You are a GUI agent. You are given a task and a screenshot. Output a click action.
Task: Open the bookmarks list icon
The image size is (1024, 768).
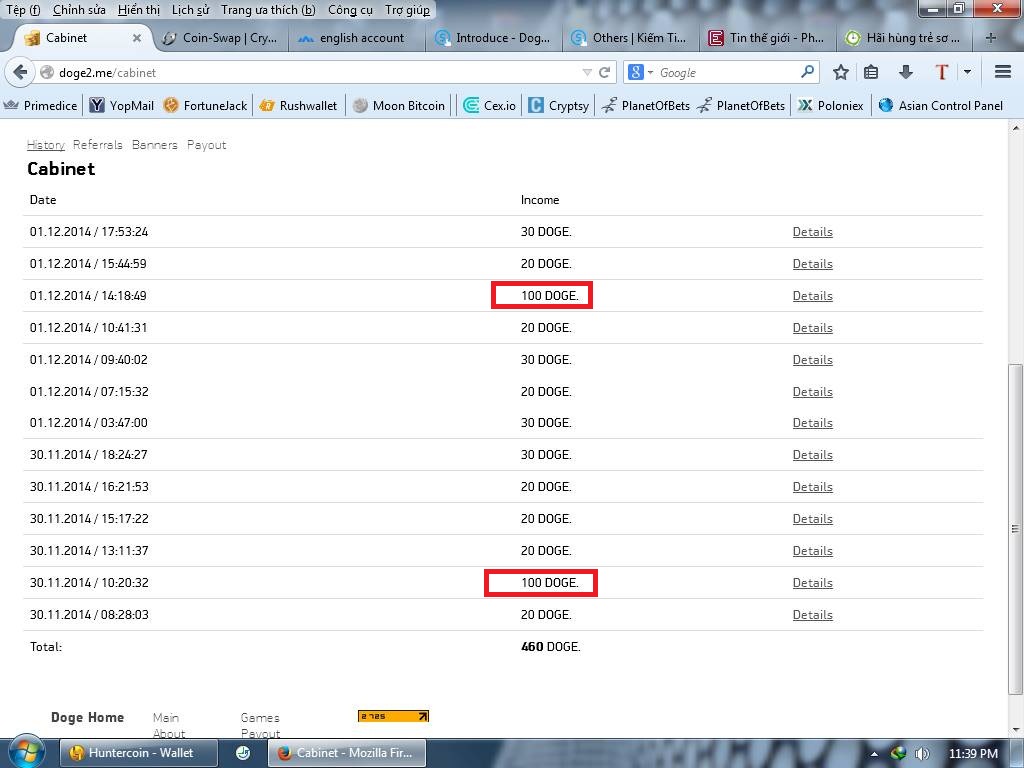pyautogui.click(x=871, y=72)
